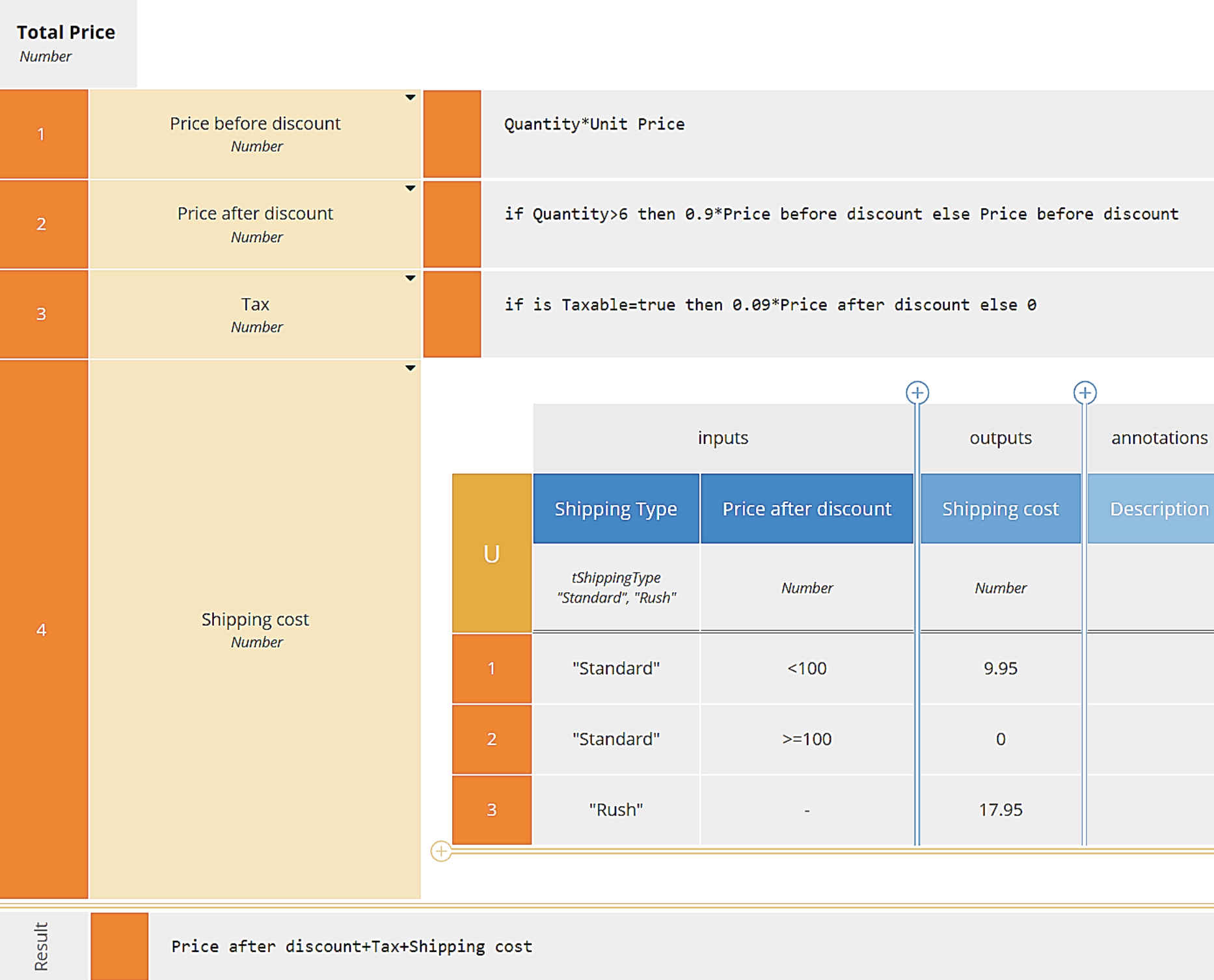Add a new decision table row

441,851
